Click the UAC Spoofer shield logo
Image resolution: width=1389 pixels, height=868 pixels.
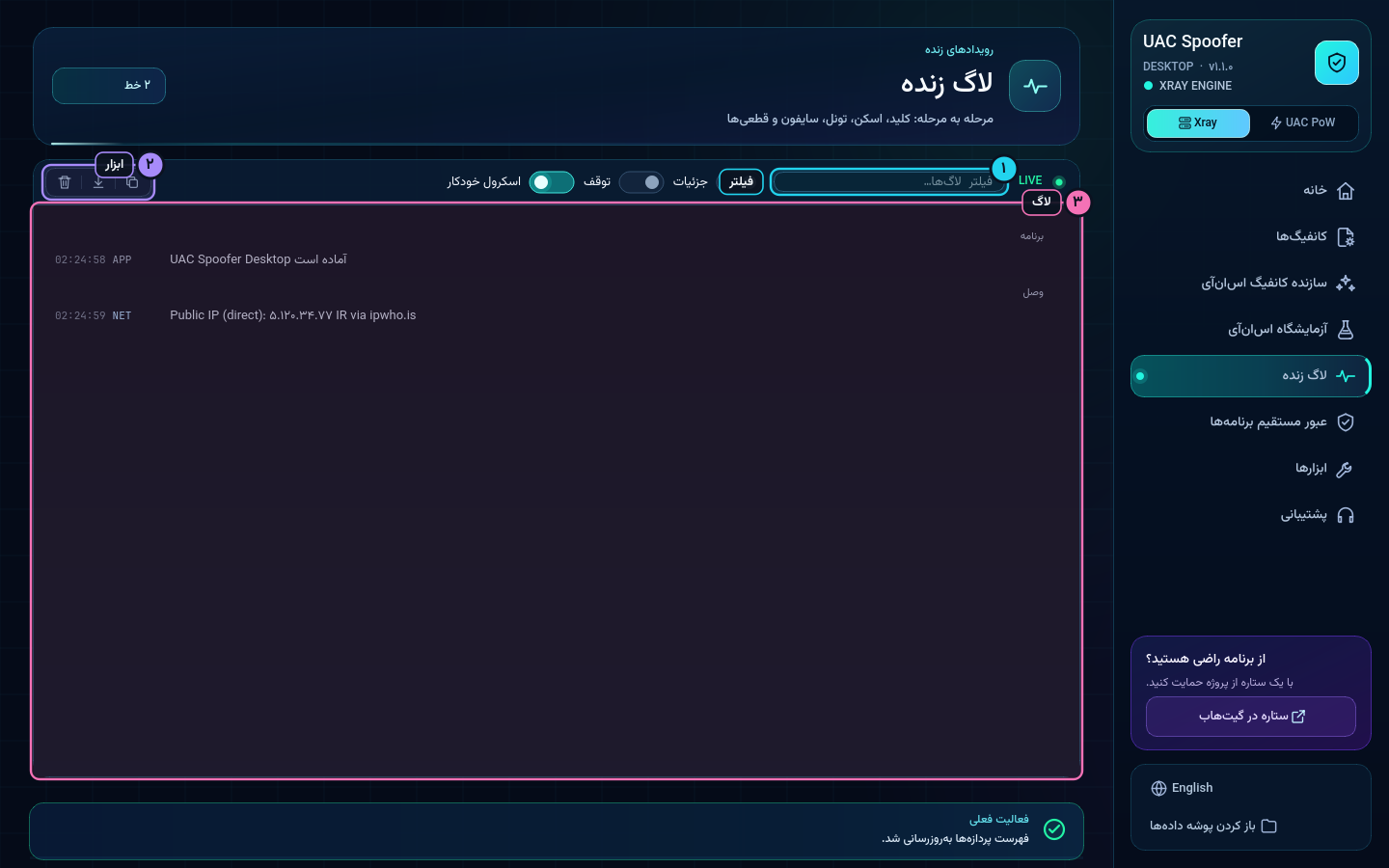(x=1336, y=63)
